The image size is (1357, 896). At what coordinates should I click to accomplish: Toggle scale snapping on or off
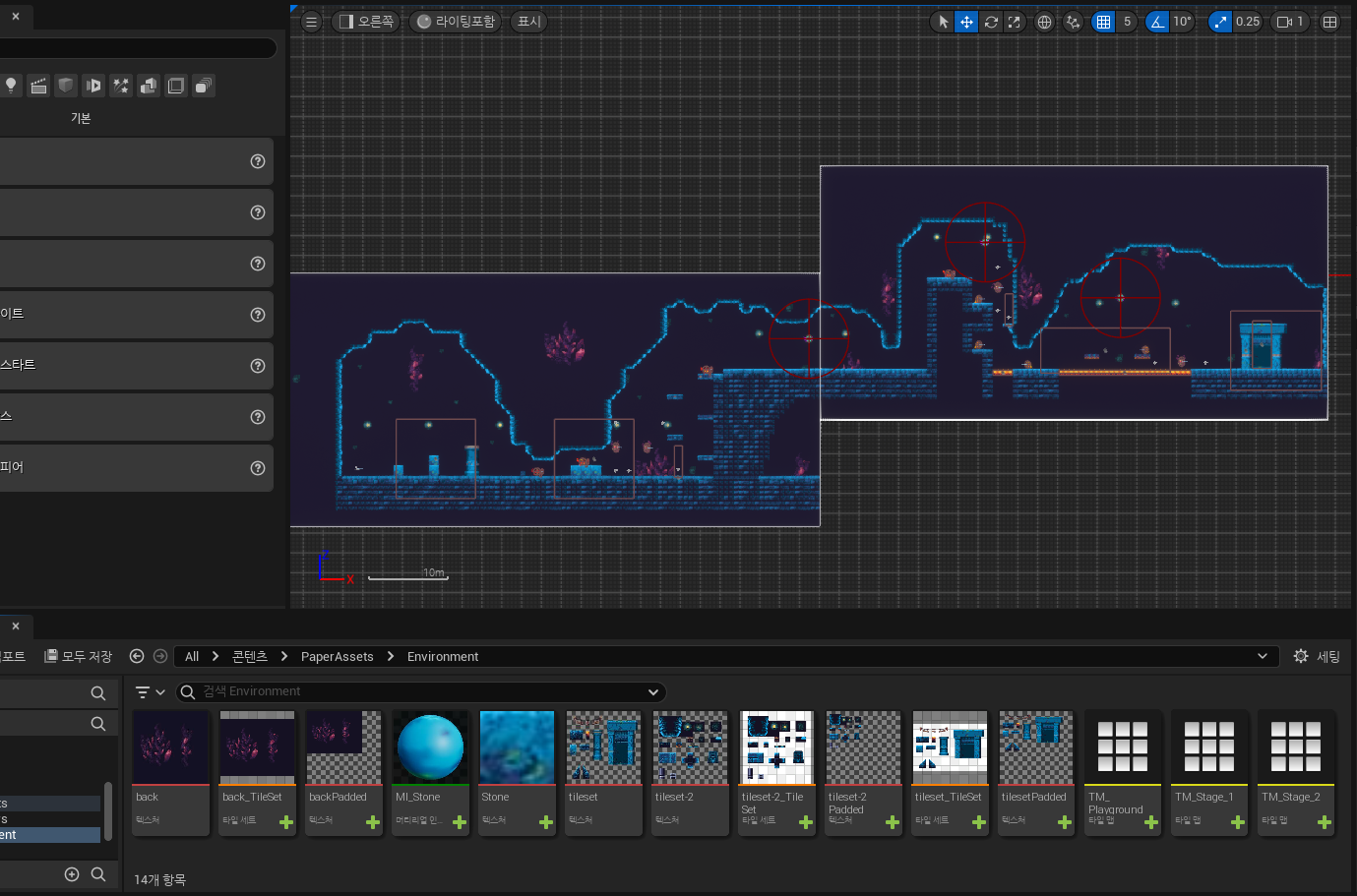click(x=1220, y=22)
